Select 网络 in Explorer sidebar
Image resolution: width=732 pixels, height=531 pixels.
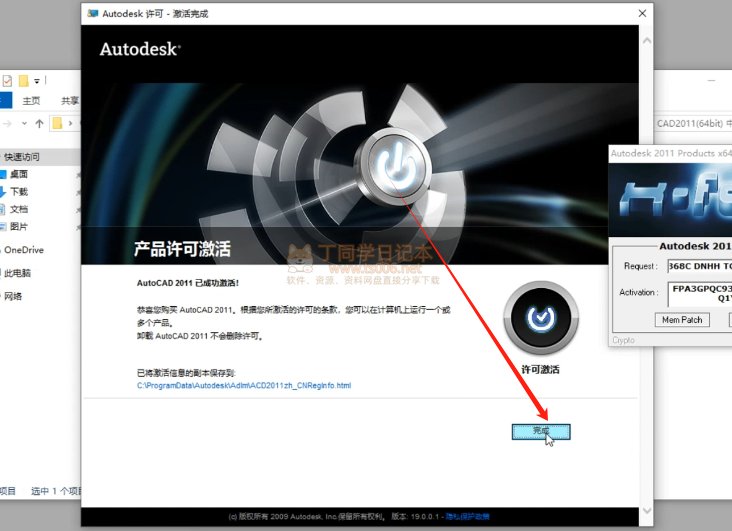(x=13, y=296)
